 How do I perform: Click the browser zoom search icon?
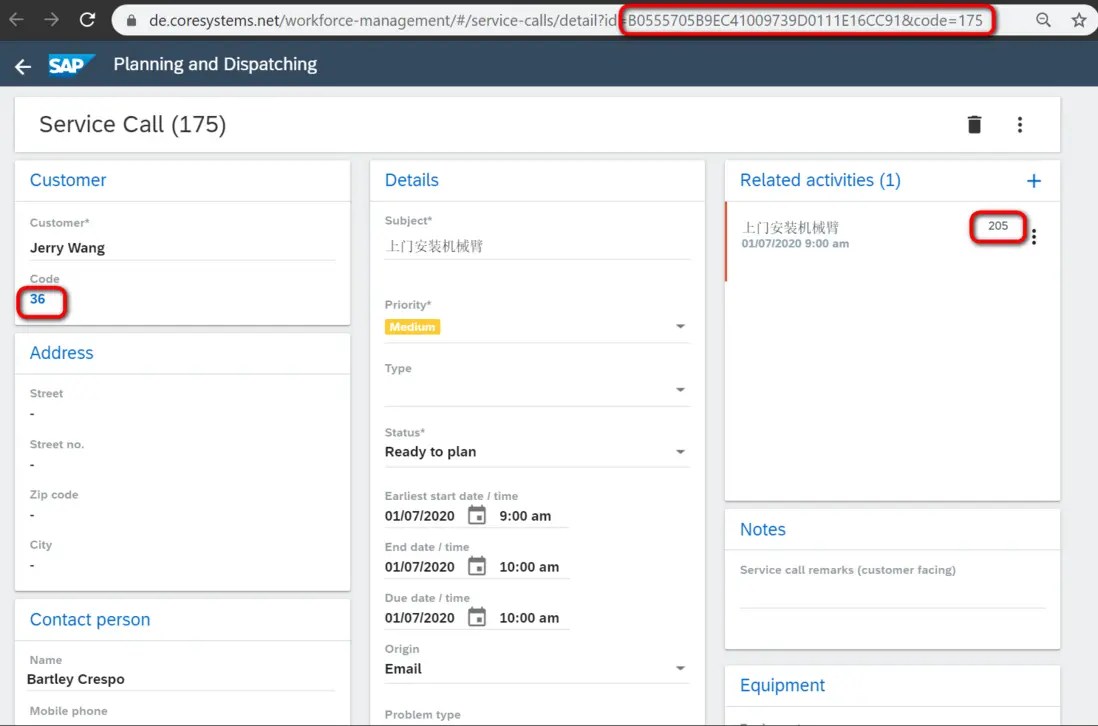[1043, 19]
